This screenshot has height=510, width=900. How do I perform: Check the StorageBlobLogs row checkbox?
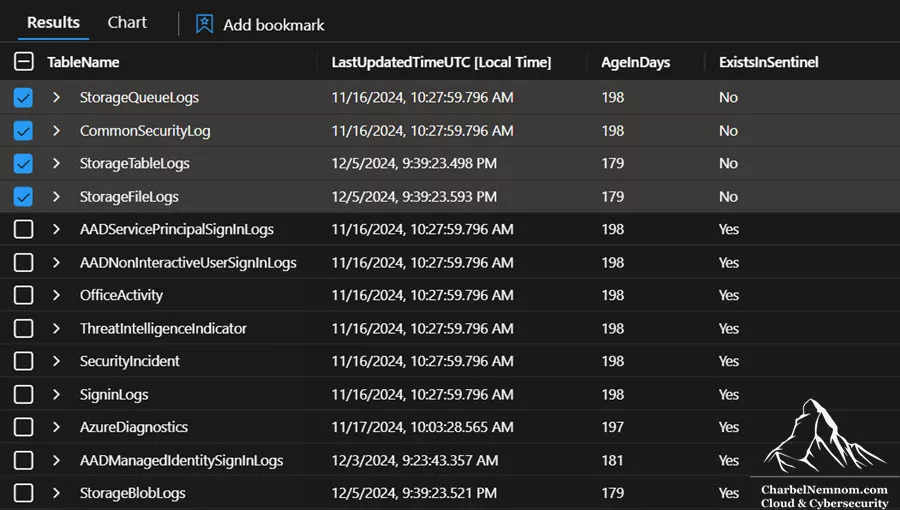coord(24,493)
